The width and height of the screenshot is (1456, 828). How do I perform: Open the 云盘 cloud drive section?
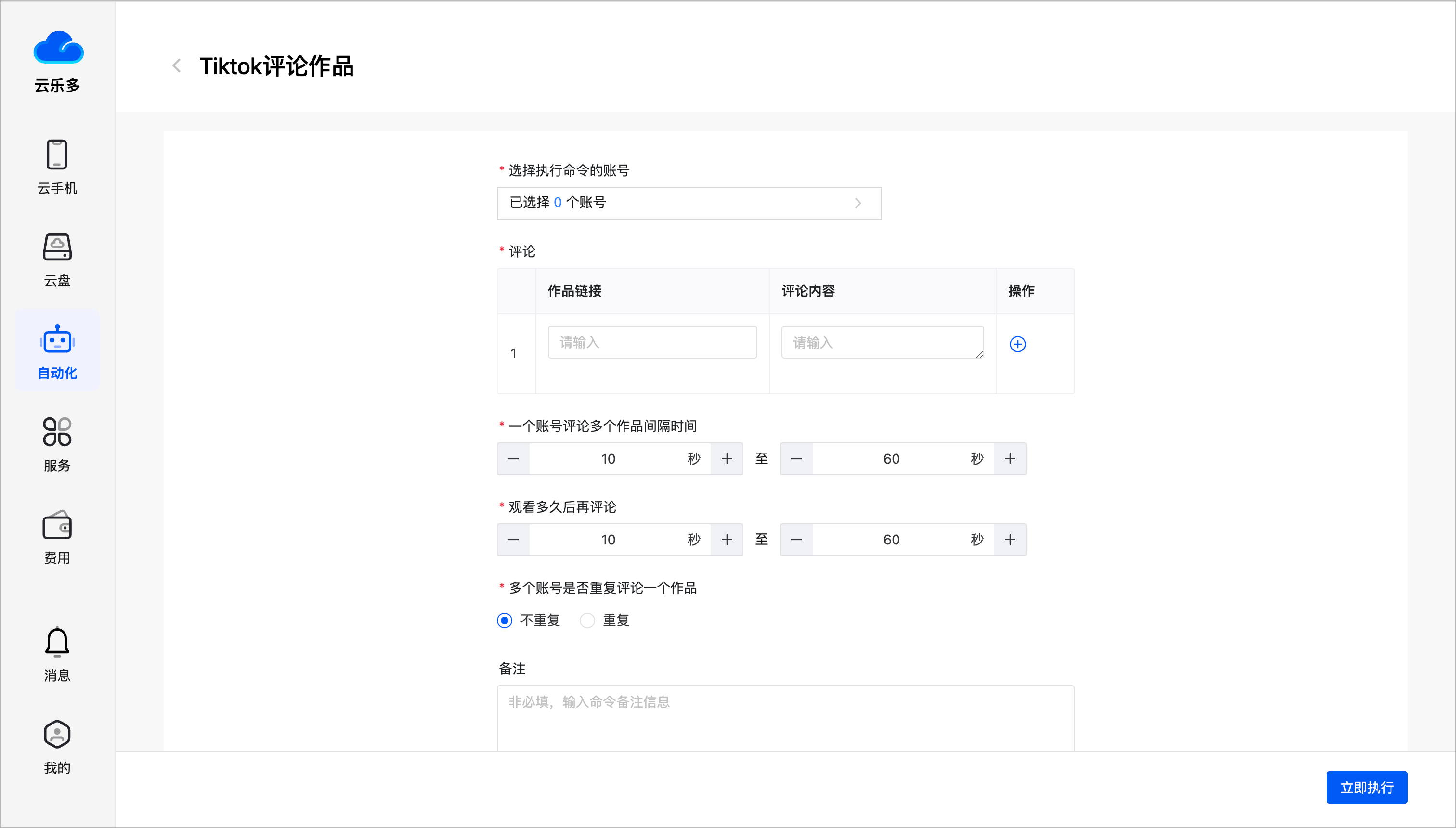click(x=57, y=260)
